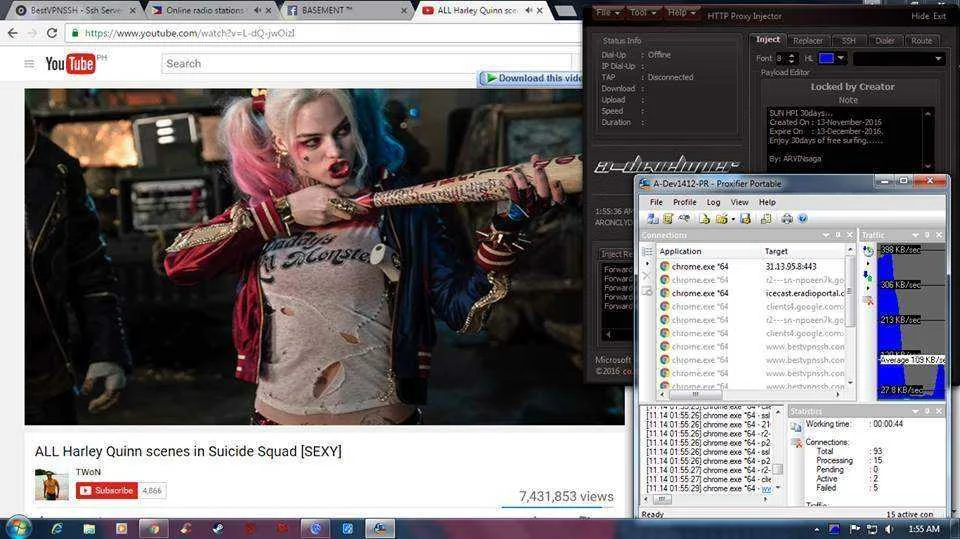Open Name Resolution icon in Proxifier toolbar

684,219
